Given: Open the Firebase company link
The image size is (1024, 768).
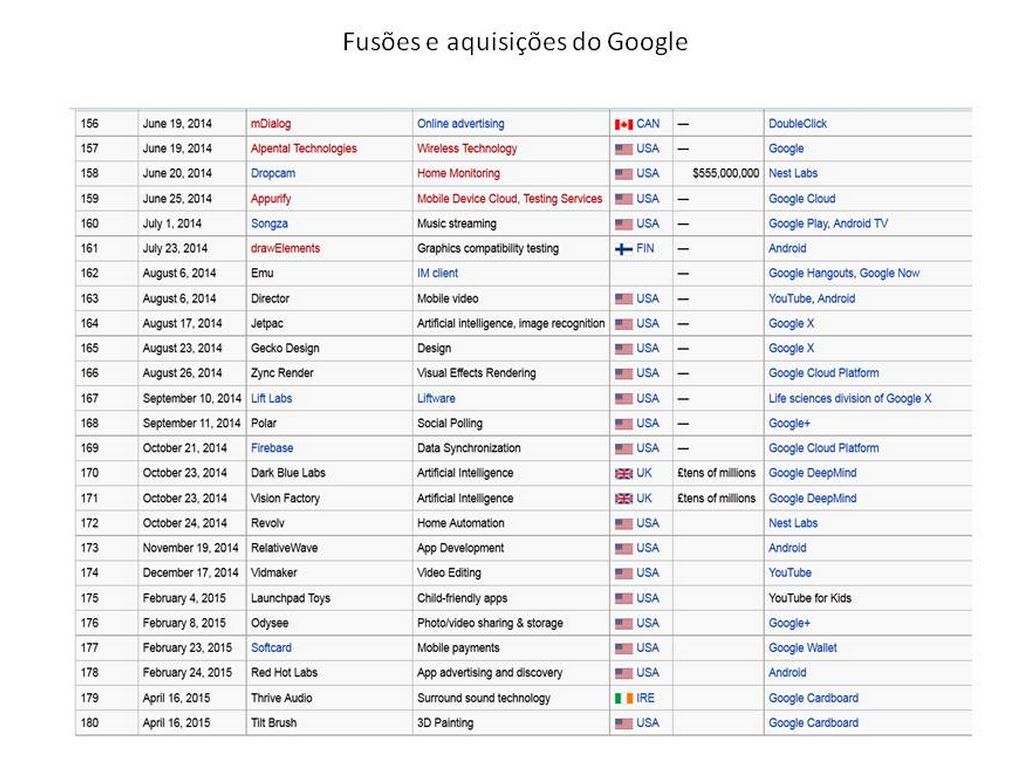Looking at the screenshot, I should (x=272, y=448).
